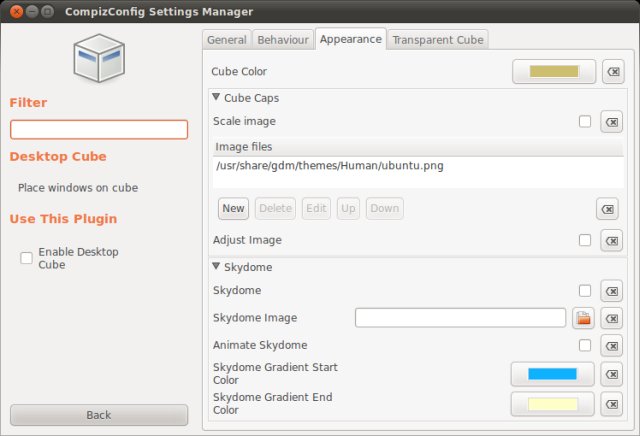
Task: Change Skydome Gradient End Color swatch
Action: click(x=552, y=404)
